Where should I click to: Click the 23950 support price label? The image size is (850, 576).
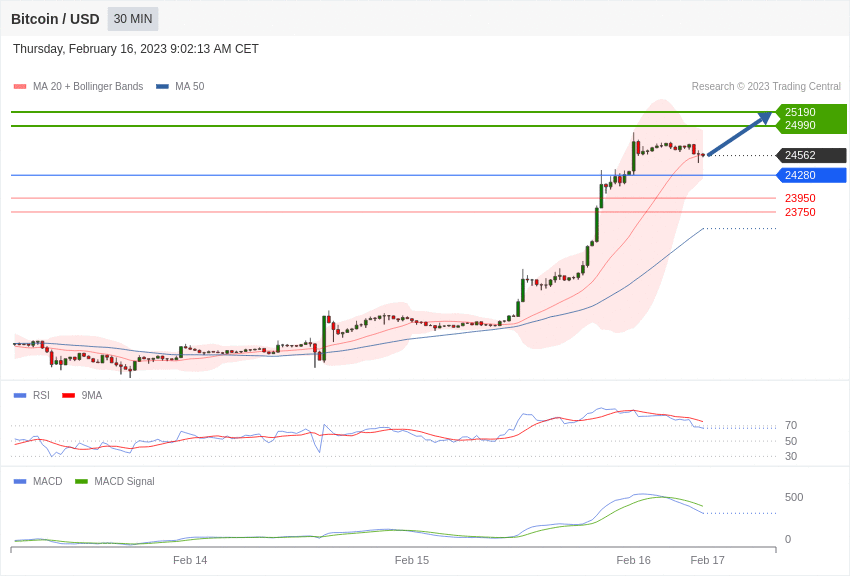800,198
